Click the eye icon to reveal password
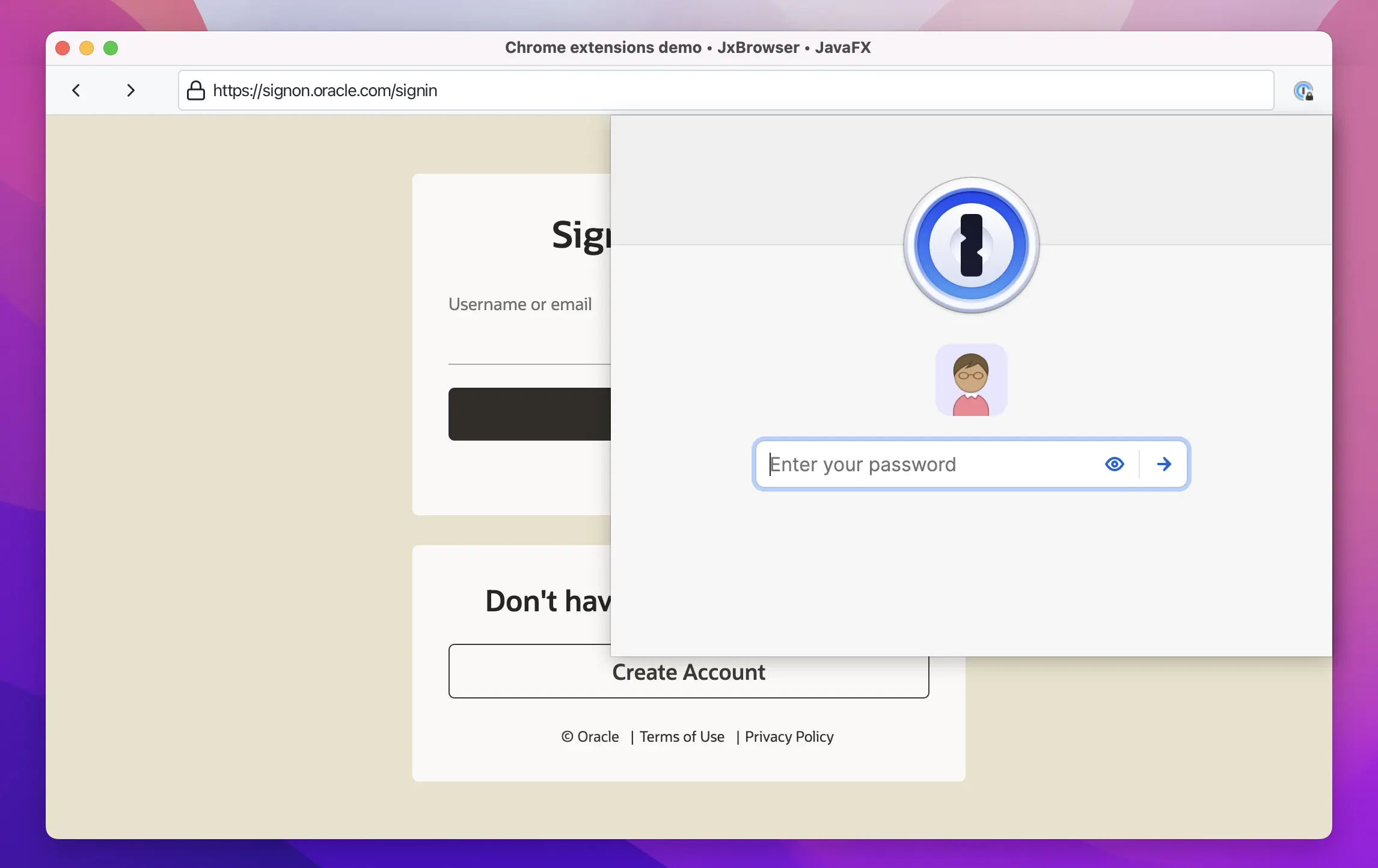The image size is (1378, 868). click(x=1114, y=462)
